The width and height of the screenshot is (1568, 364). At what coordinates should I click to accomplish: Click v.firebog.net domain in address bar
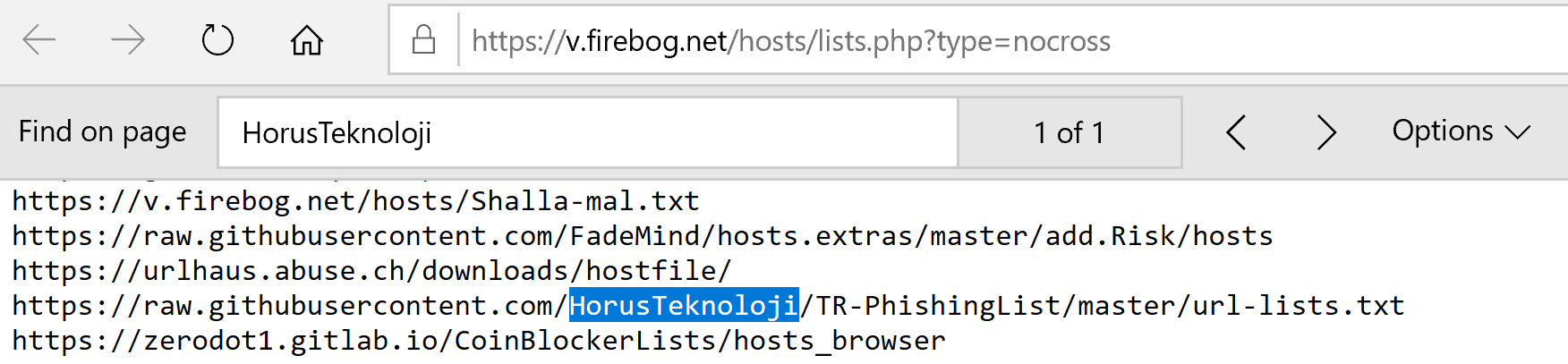(646, 41)
